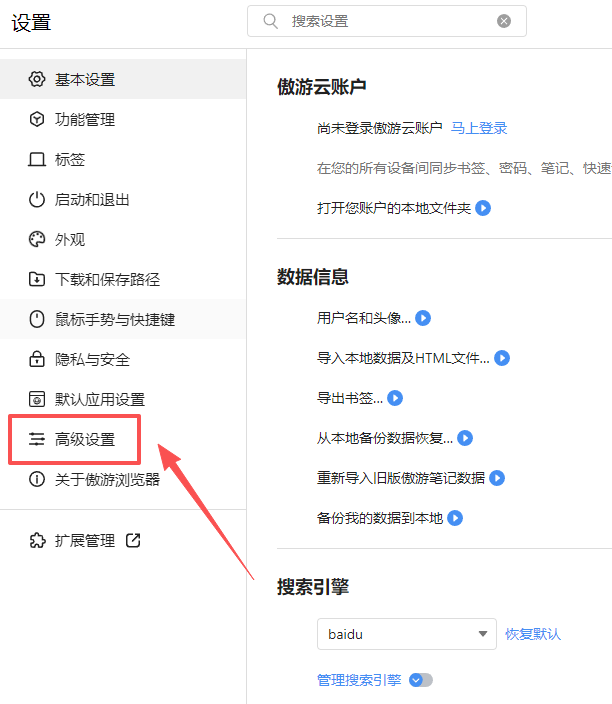Click 重新导入旧版傲游笔记数据 option
This screenshot has width=612, height=704.
click(401, 478)
